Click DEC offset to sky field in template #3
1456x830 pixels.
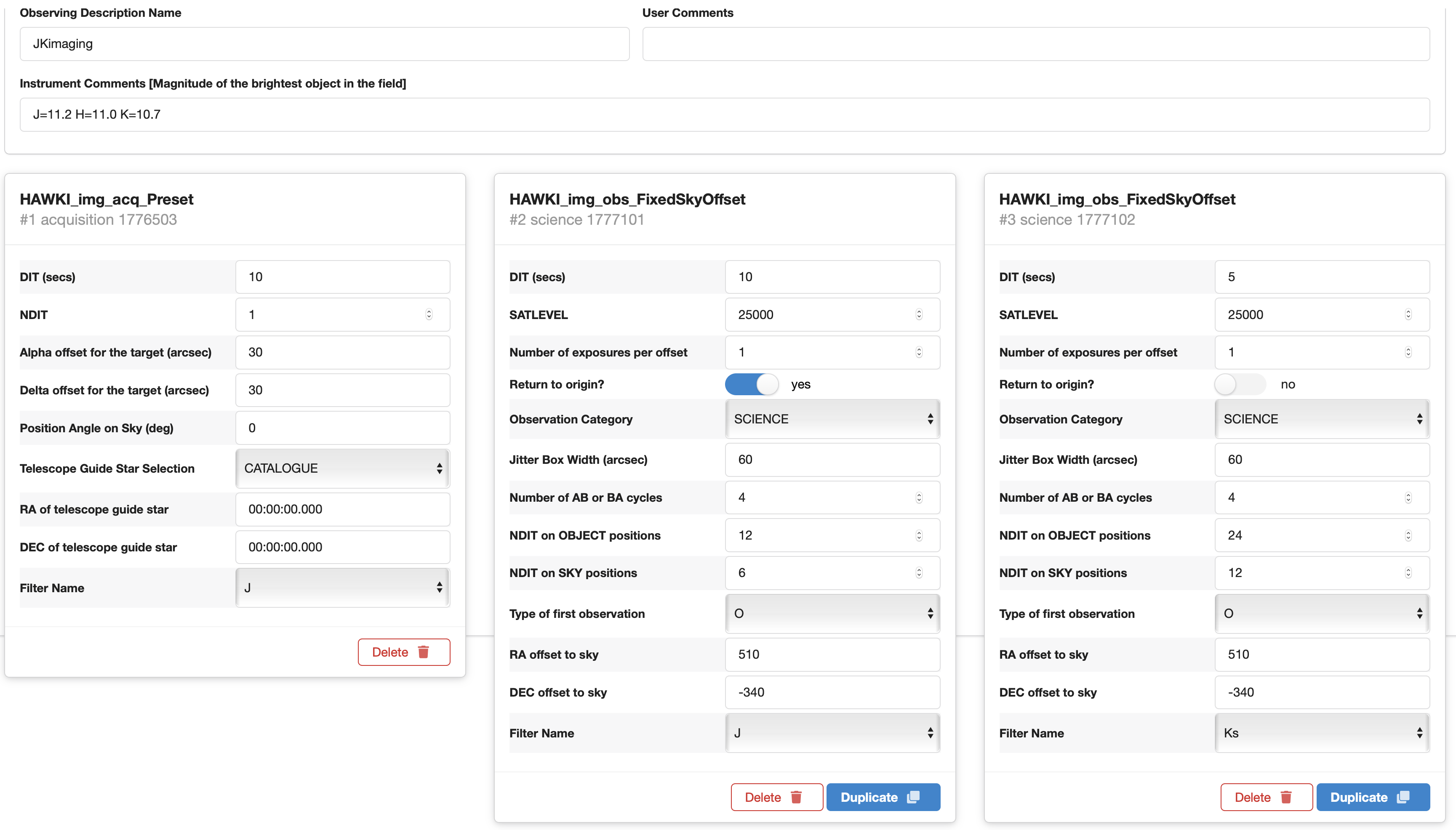click(x=1322, y=692)
